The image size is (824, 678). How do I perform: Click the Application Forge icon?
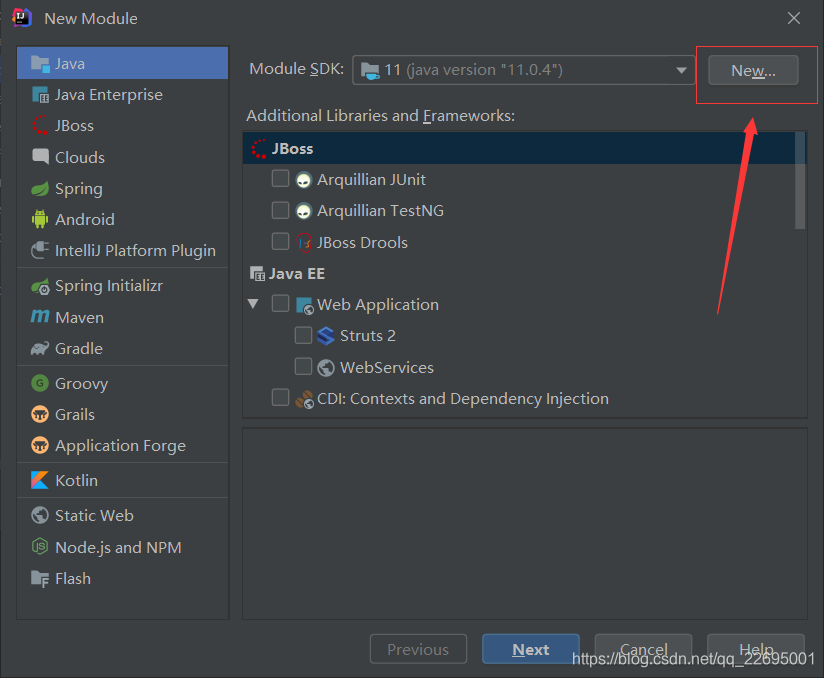[40, 445]
